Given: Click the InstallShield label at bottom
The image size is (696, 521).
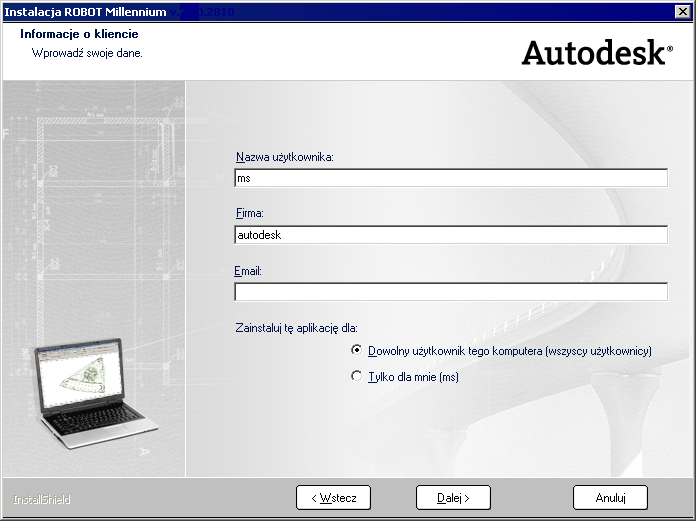Looking at the screenshot, I should click(x=42, y=499).
